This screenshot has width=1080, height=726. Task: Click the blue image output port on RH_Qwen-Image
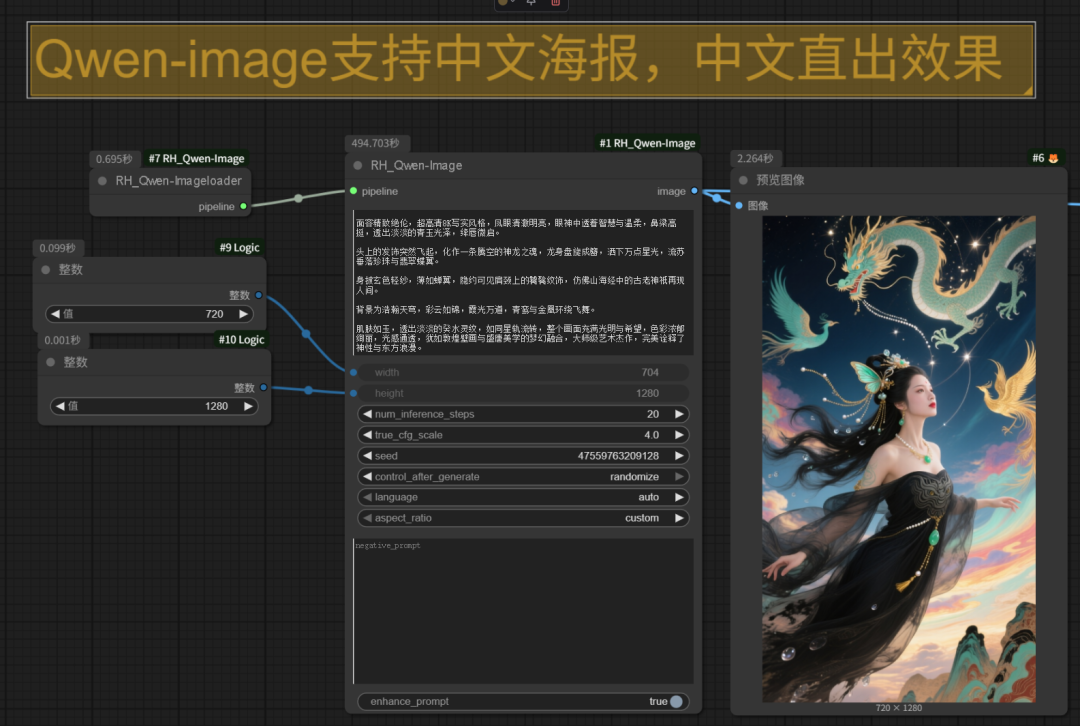click(x=694, y=191)
